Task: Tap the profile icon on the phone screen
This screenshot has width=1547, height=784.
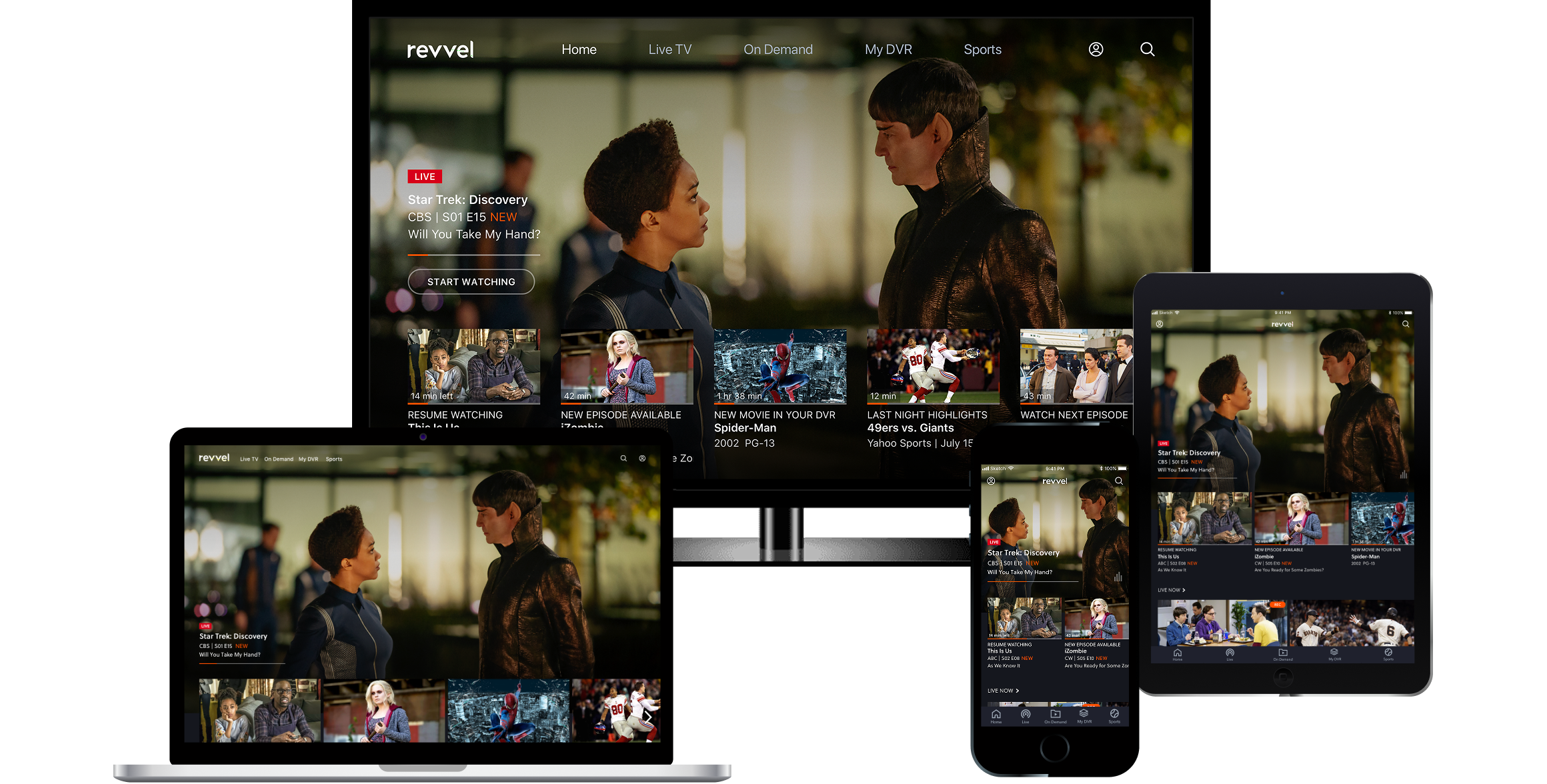Action: [991, 481]
